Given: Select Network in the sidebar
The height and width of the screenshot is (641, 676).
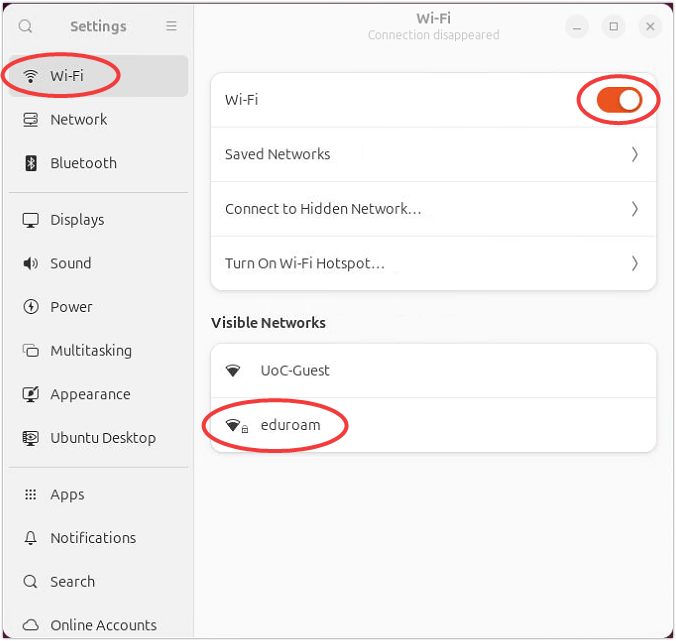Looking at the screenshot, I should pyautogui.click(x=79, y=120).
